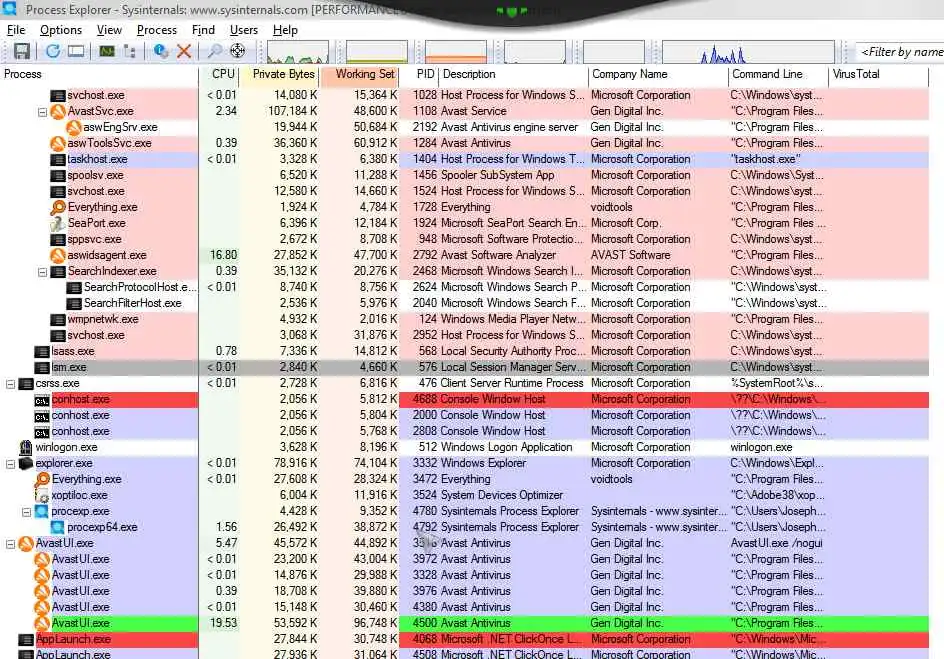Screen dimensions: 944x659
Task: Sort by the CPU column header
Action: click(x=220, y=75)
